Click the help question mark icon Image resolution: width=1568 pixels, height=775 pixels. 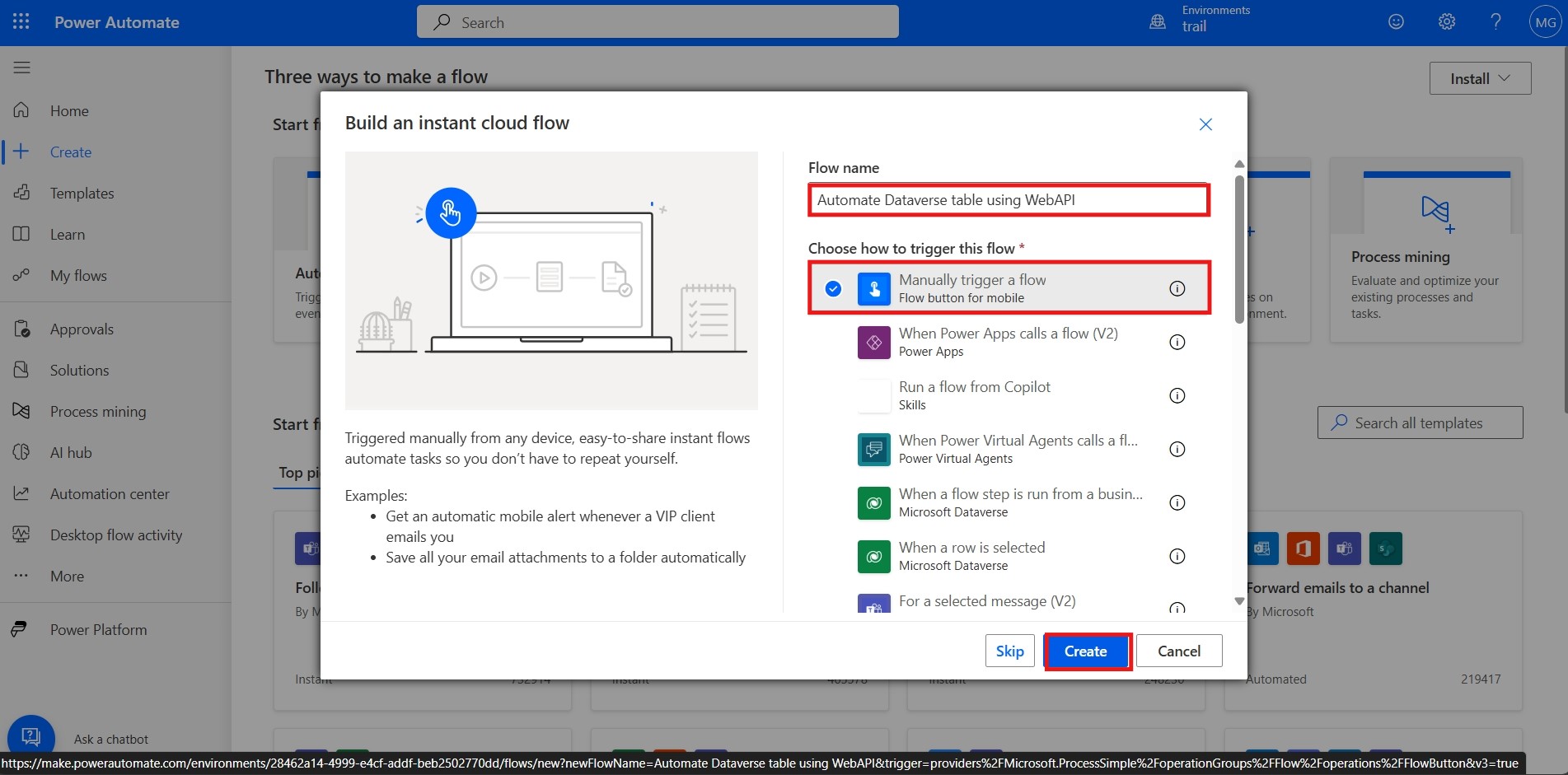click(x=1495, y=22)
